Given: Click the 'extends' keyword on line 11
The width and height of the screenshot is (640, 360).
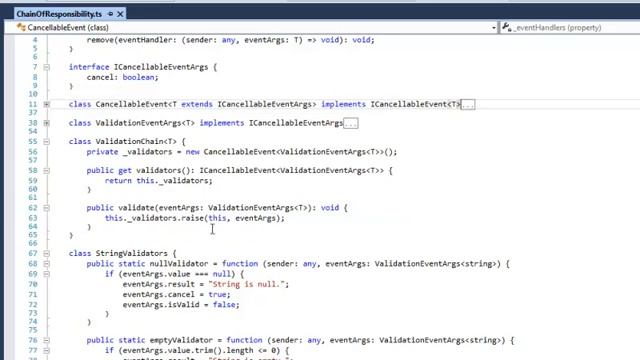Looking at the screenshot, I should pos(197,104).
